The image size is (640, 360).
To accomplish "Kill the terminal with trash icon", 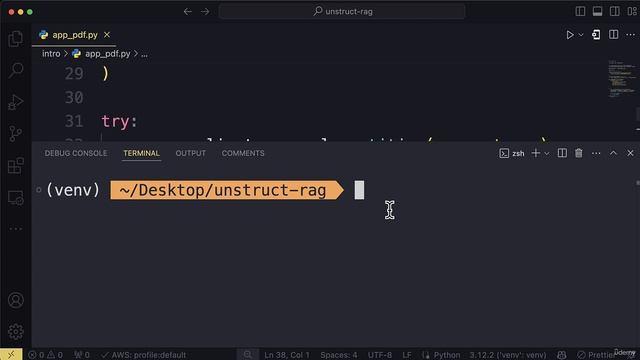I will 579,153.
